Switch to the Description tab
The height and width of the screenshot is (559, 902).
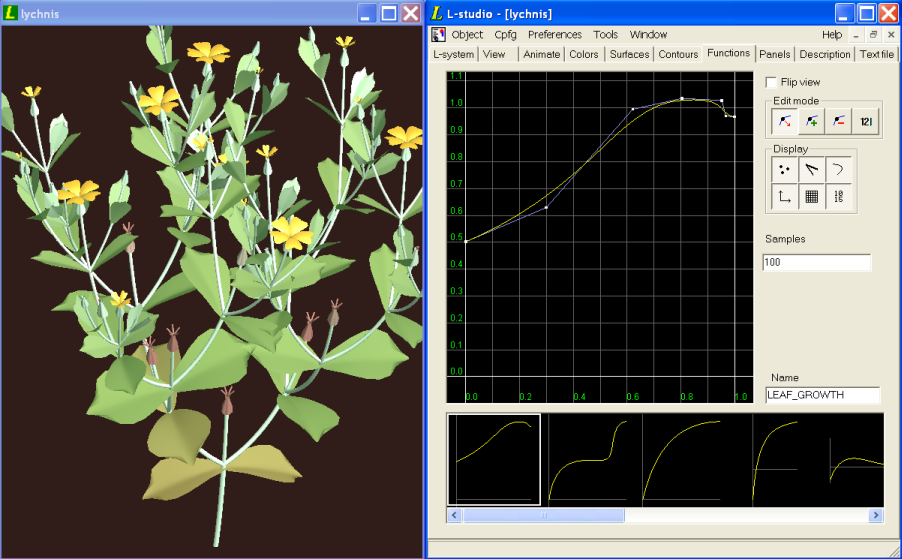click(825, 54)
